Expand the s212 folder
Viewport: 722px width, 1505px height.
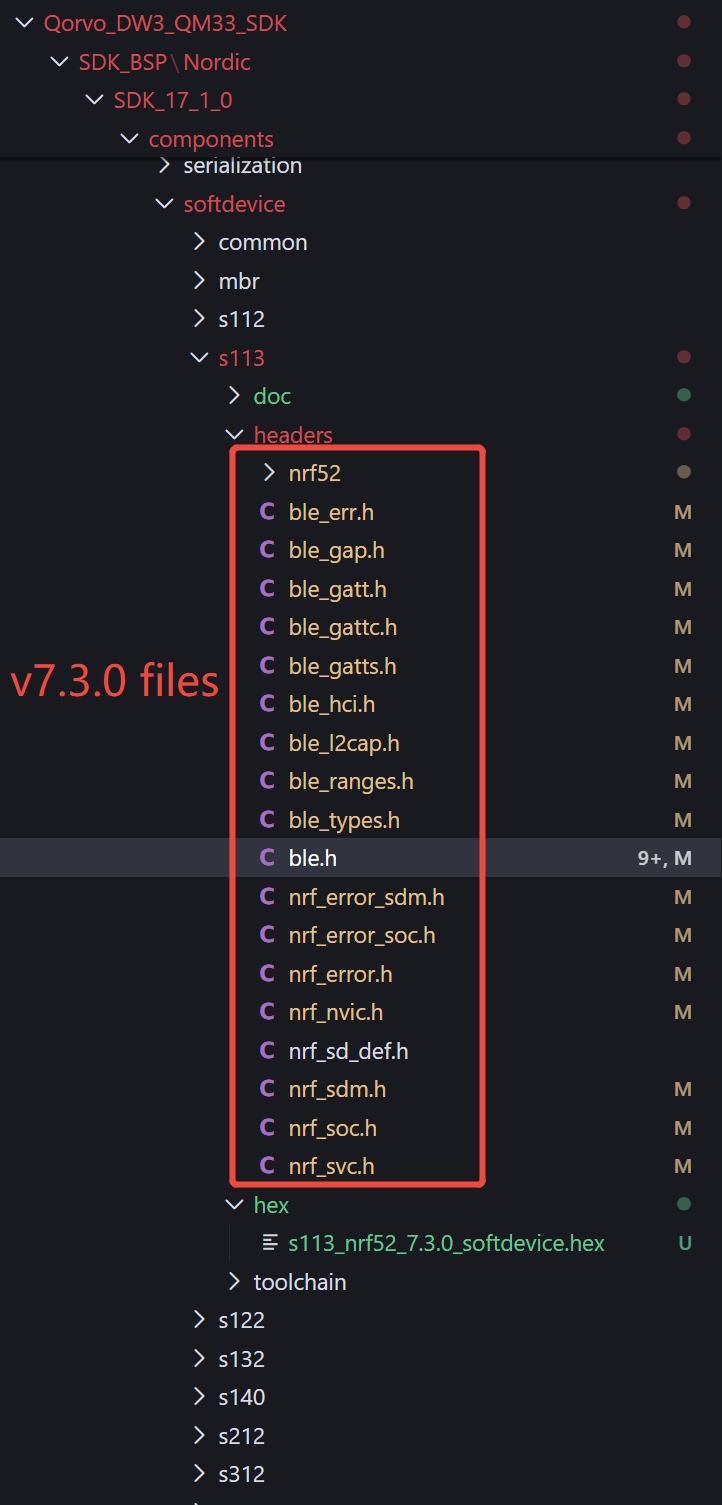199,1436
